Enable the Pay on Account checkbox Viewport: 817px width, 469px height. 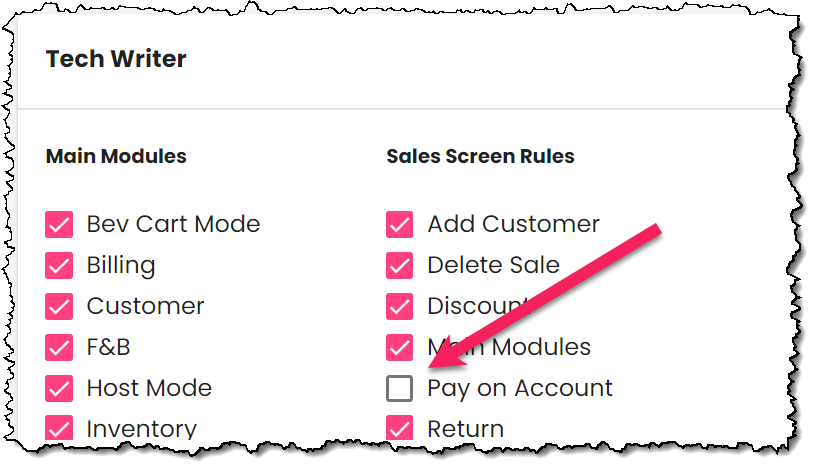400,388
